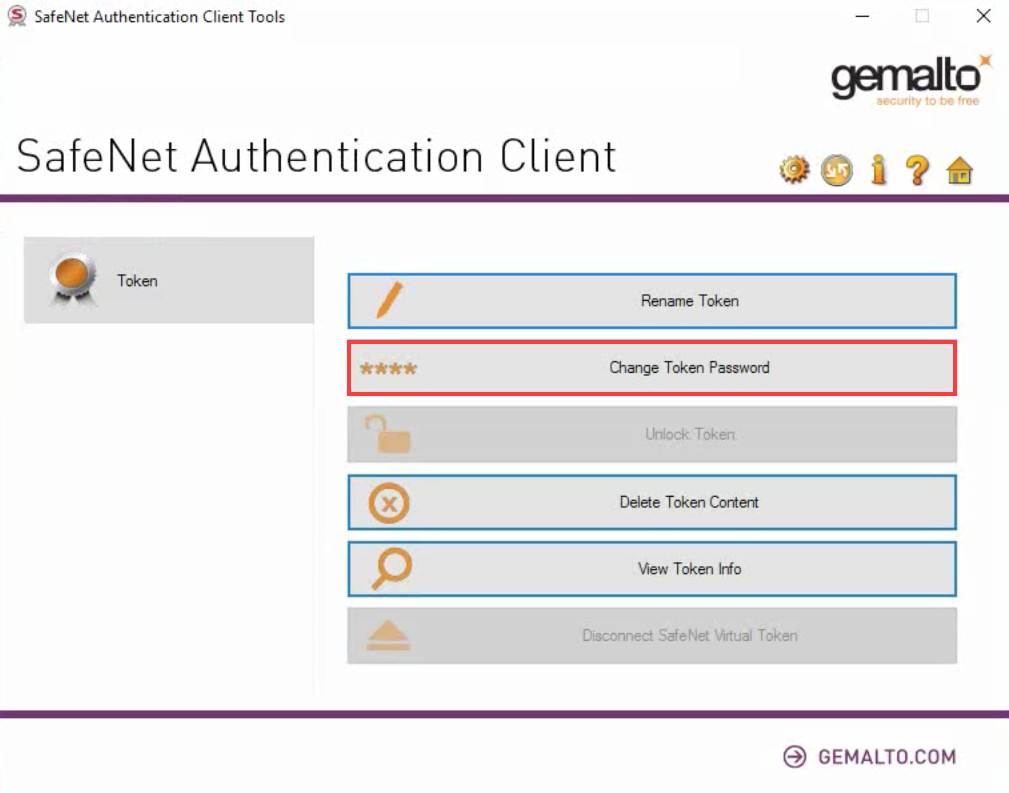Click the pencil icon for Rename Token
This screenshot has width=1009, height=793.
click(x=388, y=301)
